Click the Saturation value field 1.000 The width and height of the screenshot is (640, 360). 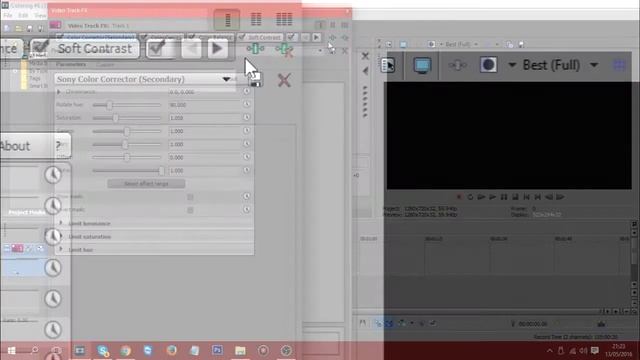(204, 118)
